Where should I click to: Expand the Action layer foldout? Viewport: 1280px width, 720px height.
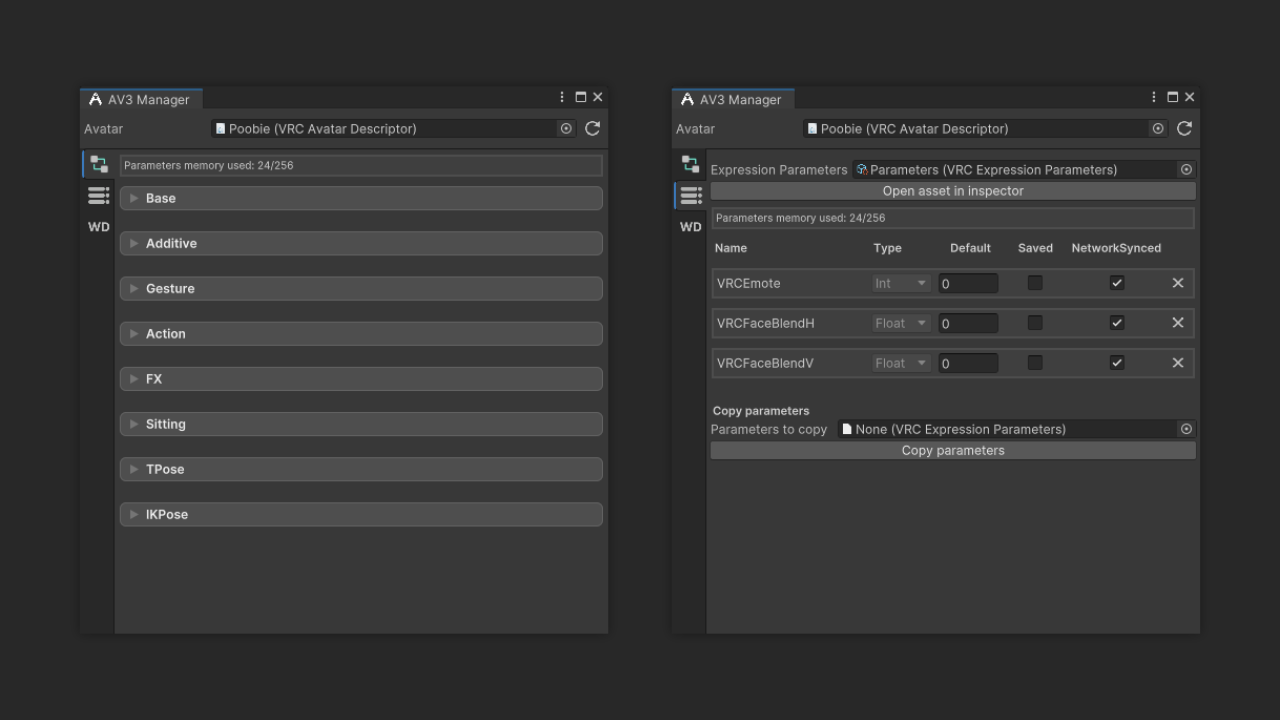pos(361,334)
